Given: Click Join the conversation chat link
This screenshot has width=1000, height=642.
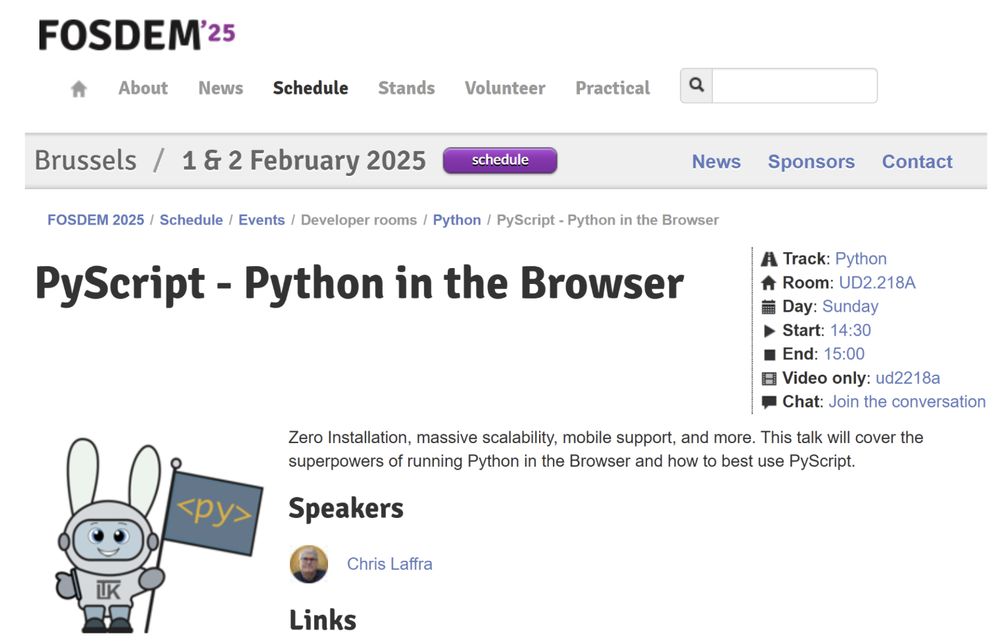Looking at the screenshot, I should (x=907, y=402).
